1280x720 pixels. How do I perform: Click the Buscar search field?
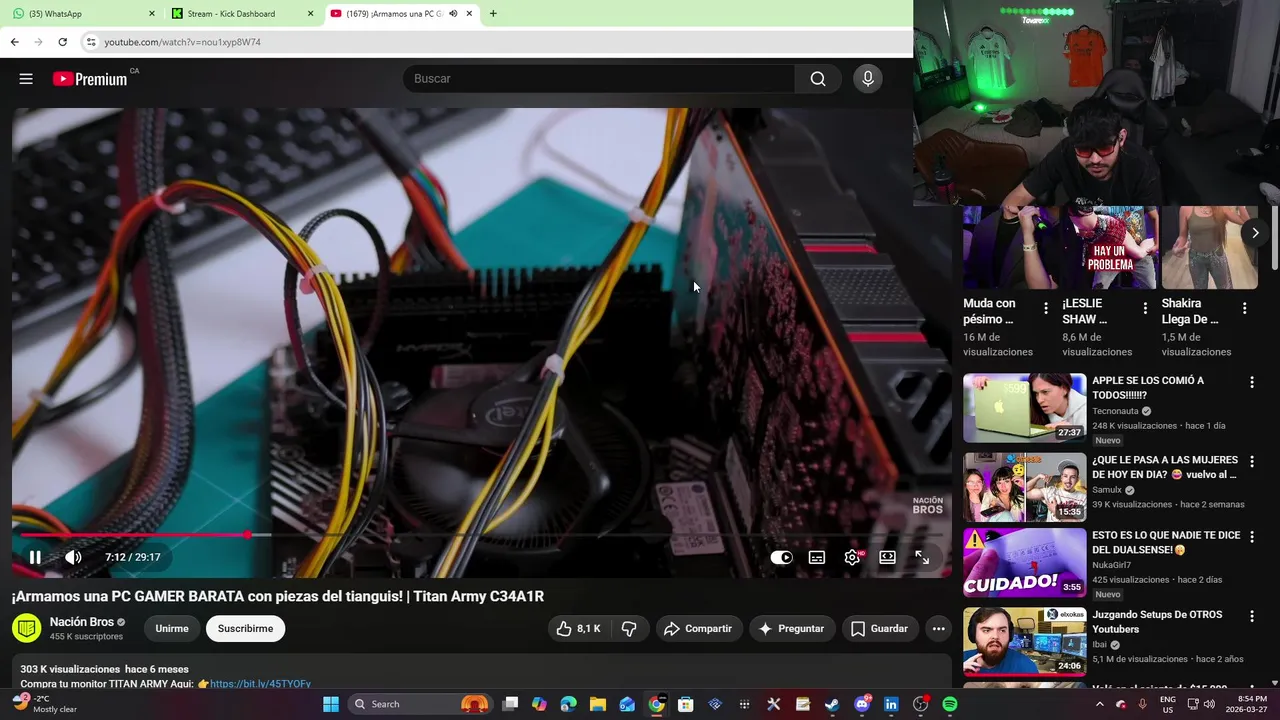(x=599, y=79)
